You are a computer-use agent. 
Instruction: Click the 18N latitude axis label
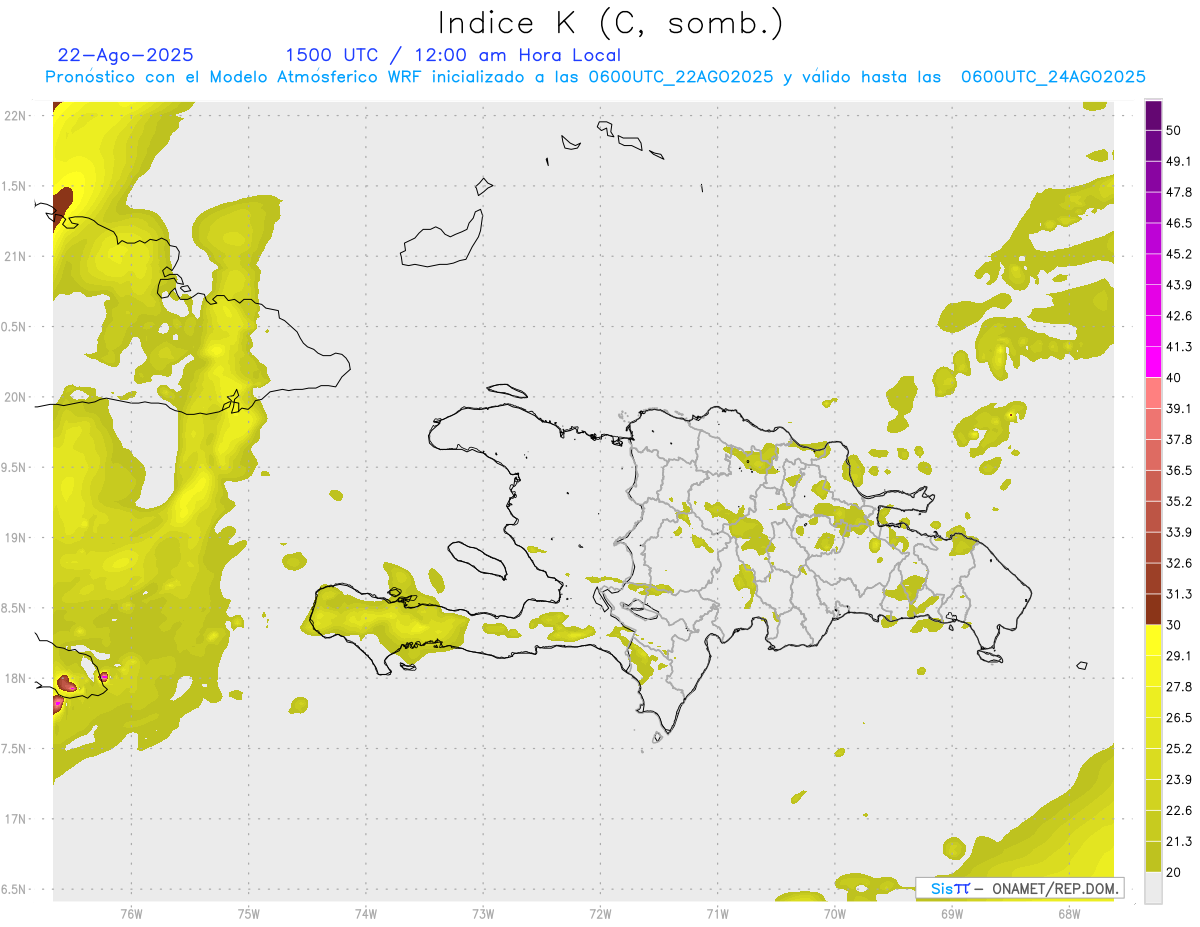click(x=17, y=678)
